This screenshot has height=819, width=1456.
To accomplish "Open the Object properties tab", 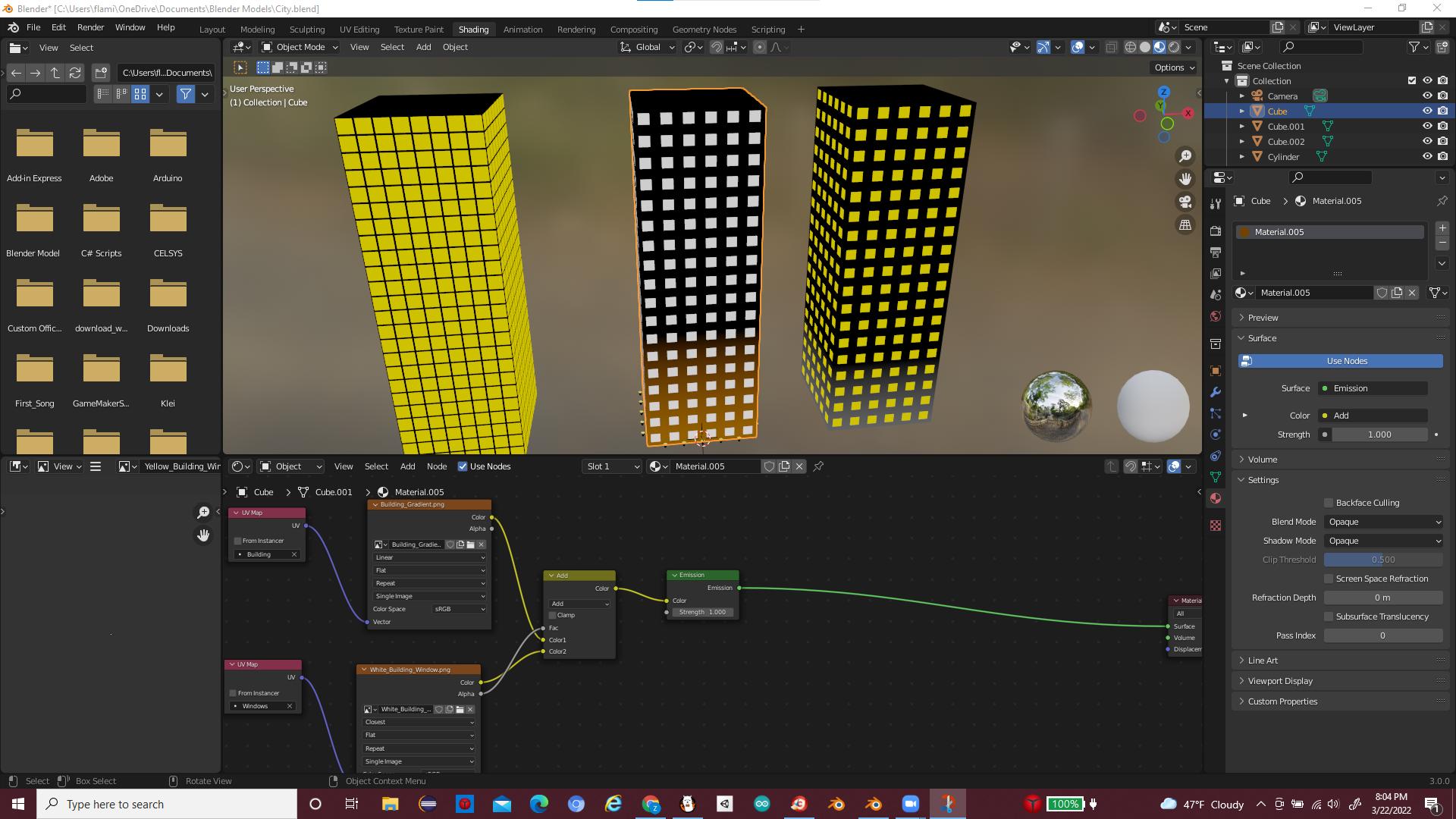I will [x=1216, y=371].
